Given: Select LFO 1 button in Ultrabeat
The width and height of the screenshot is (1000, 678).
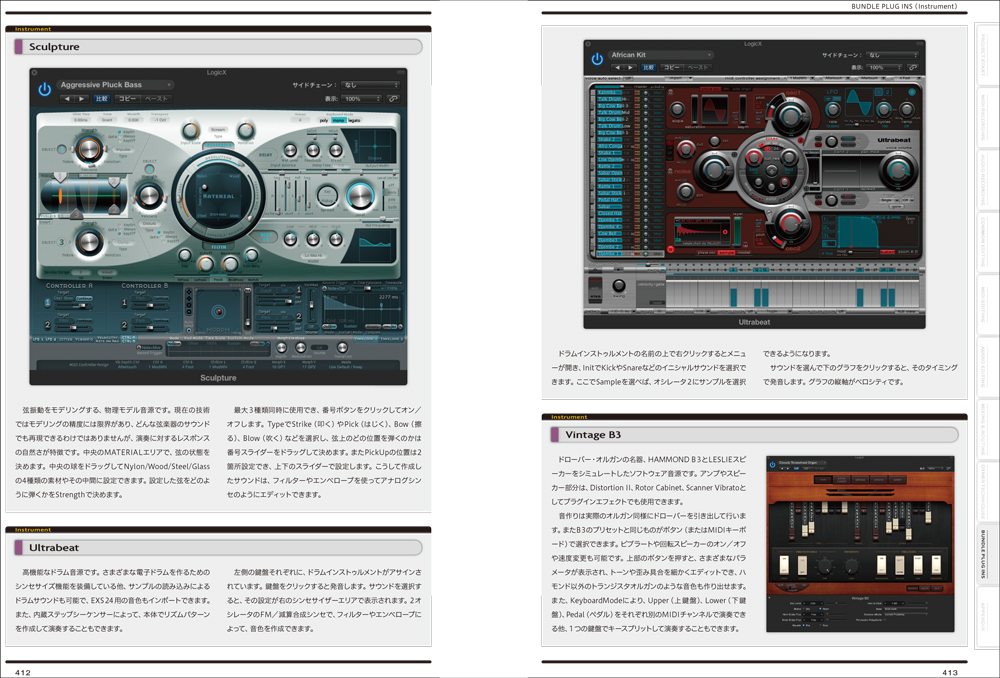Looking at the screenshot, I should (x=879, y=92).
